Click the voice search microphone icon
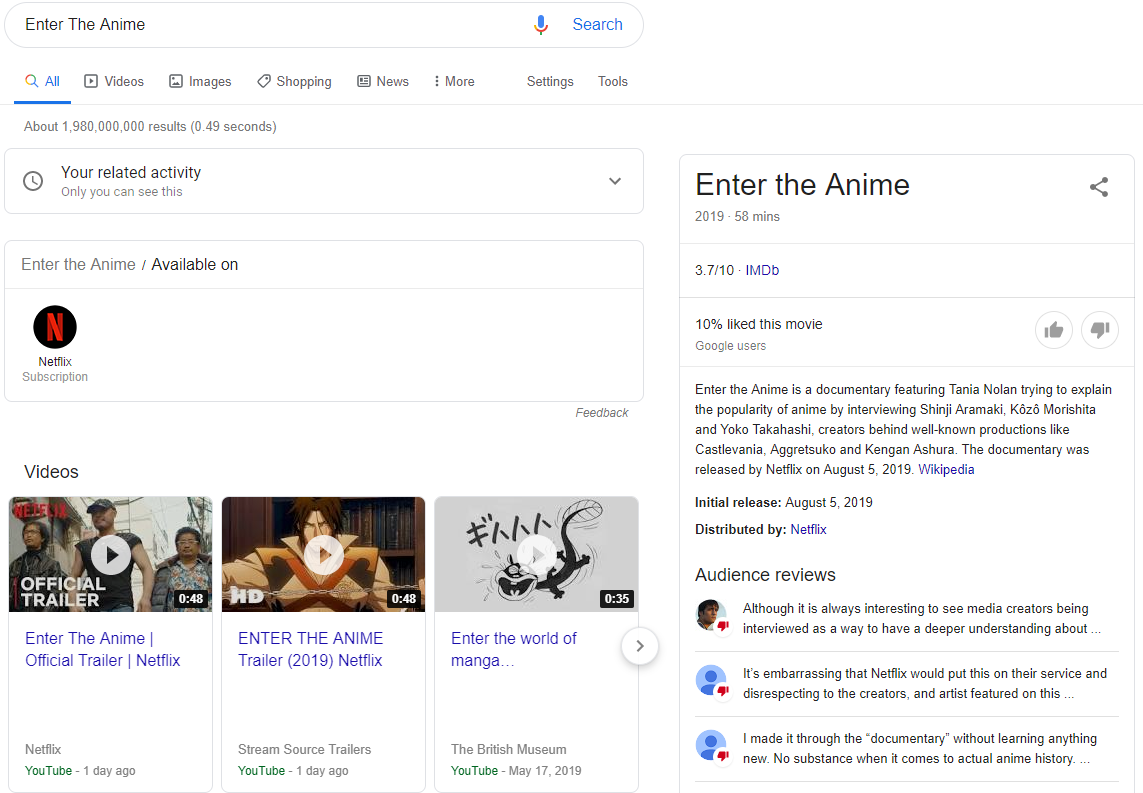Screen dimensions: 1143x793 [540, 25]
